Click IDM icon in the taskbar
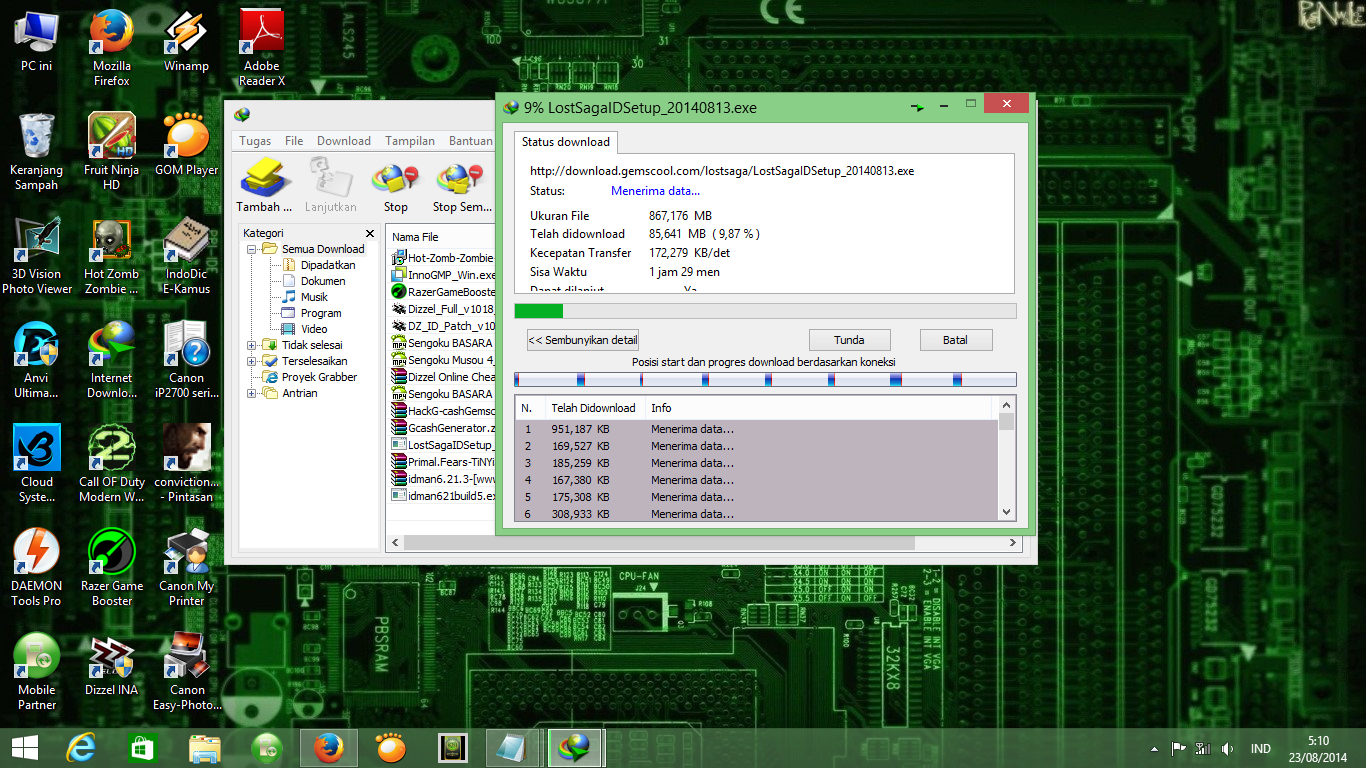The width and height of the screenshot is (1366, 768). tap(575, 747)
